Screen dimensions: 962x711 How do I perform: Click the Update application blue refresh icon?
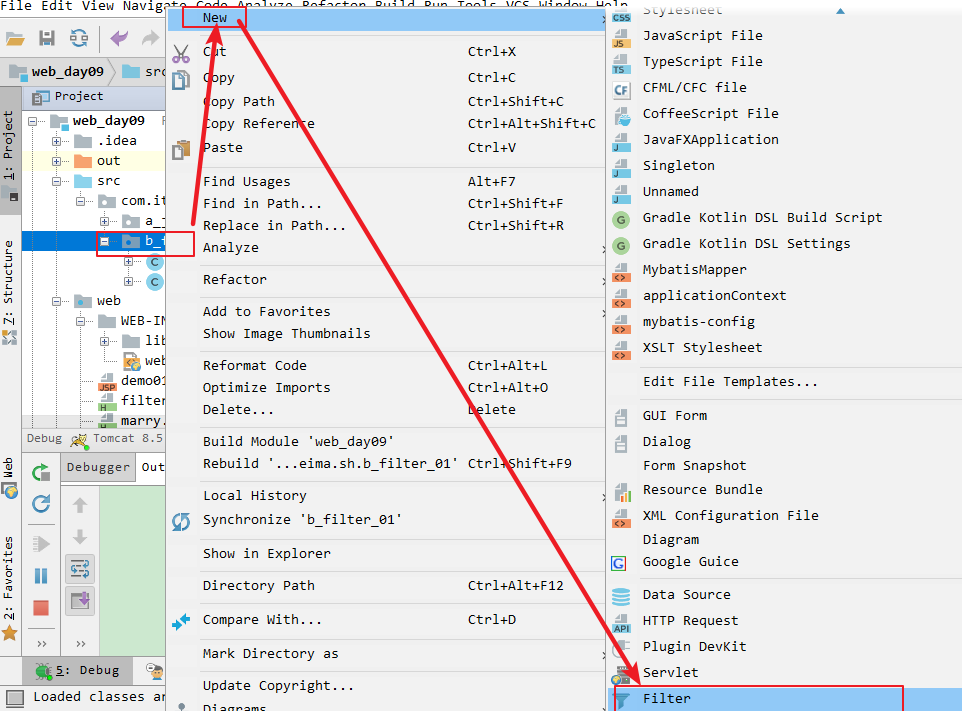[x=41, y=504]
